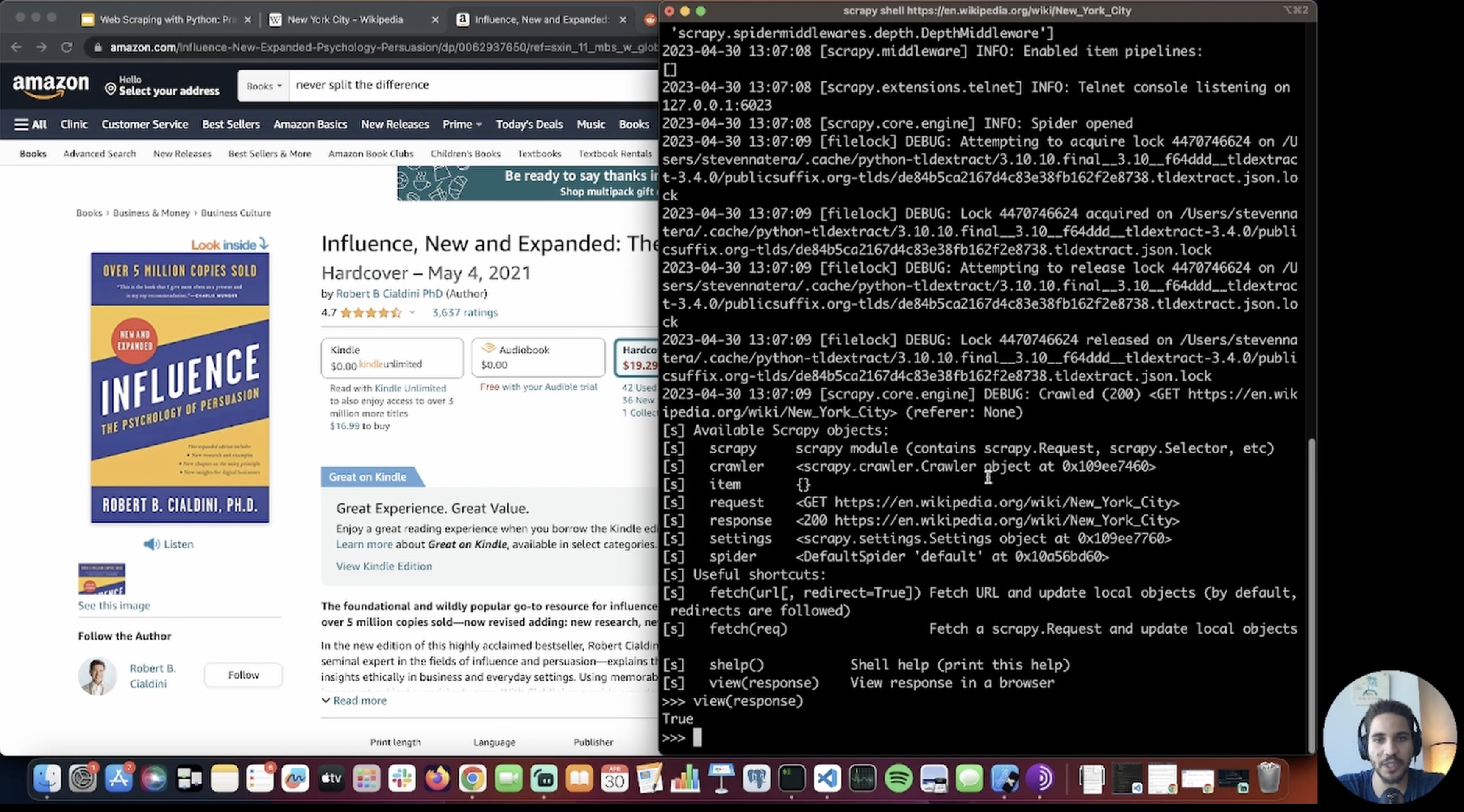Open Advanced Search in the Books subnav
Viewport: 1464px width, 812px height.
click(x=100, y=153)
